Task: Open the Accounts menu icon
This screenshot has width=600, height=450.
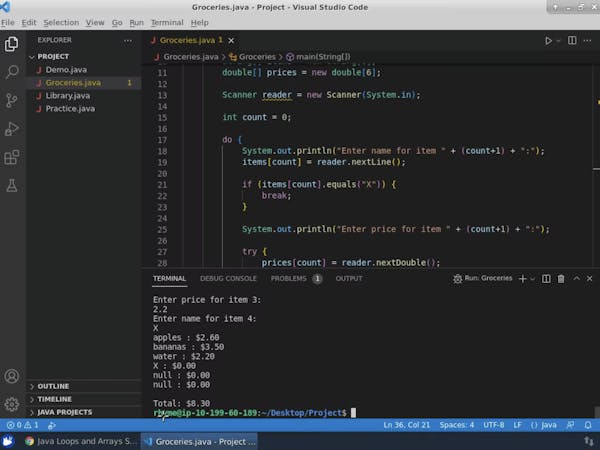Action: pyautogui.click(x=11, y=376)
